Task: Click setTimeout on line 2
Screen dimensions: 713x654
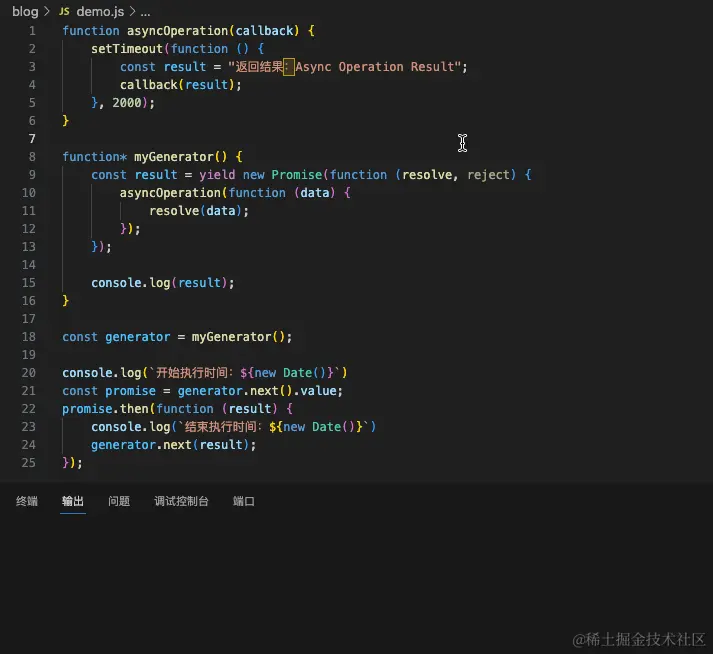Action: [127, 49]
